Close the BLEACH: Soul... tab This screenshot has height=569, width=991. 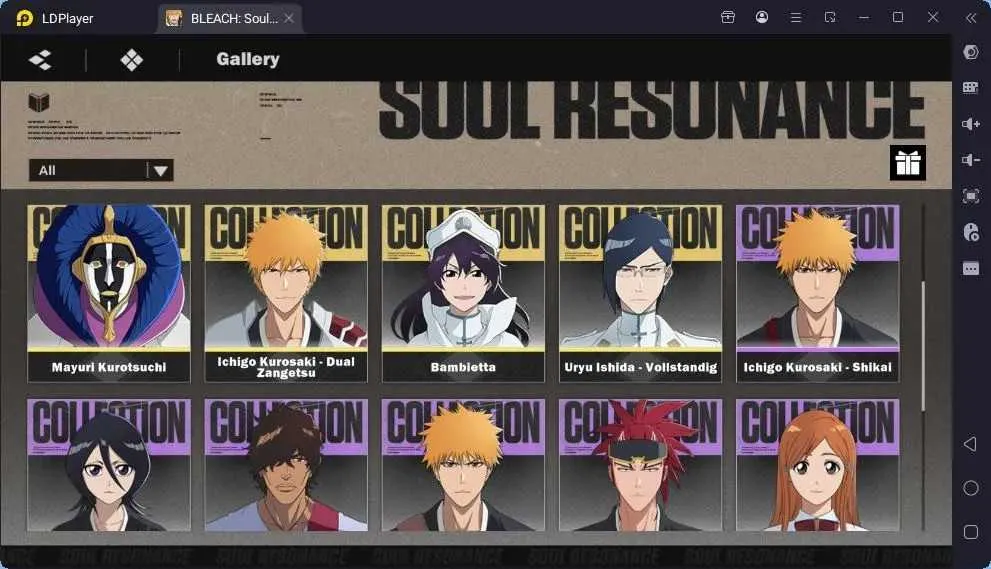click(289, 18)
